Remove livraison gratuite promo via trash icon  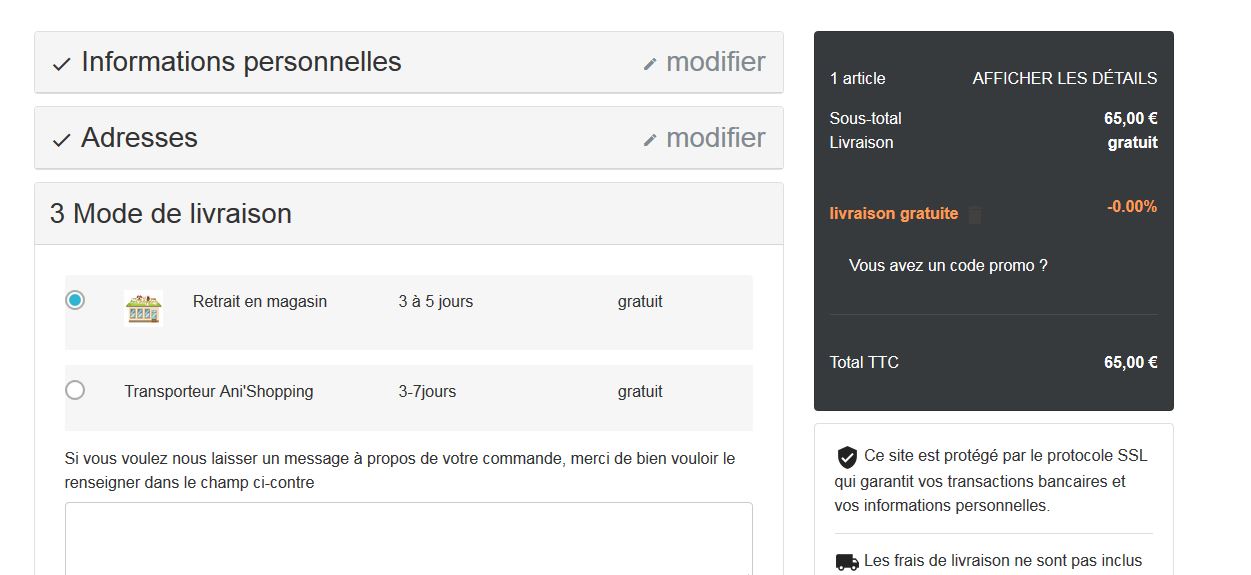(x=976, y=214)
